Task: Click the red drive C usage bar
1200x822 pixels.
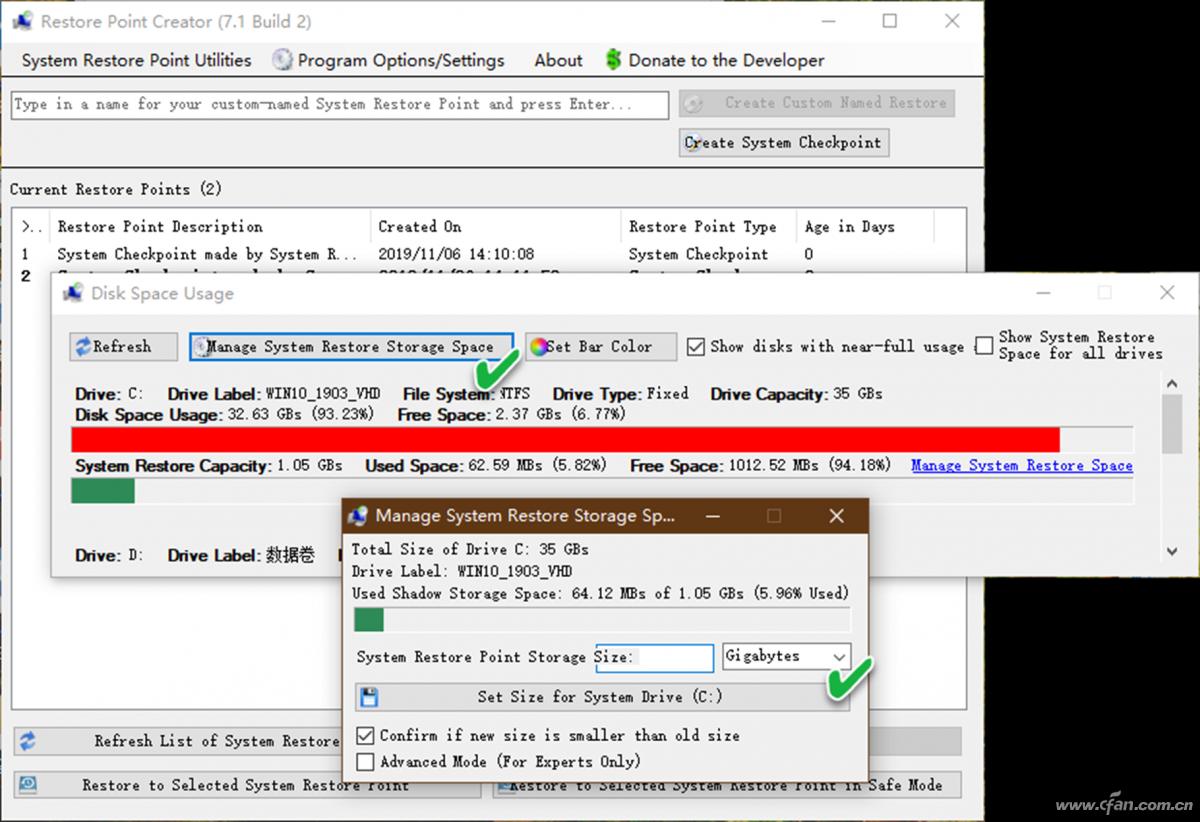Action: (565, 440)
